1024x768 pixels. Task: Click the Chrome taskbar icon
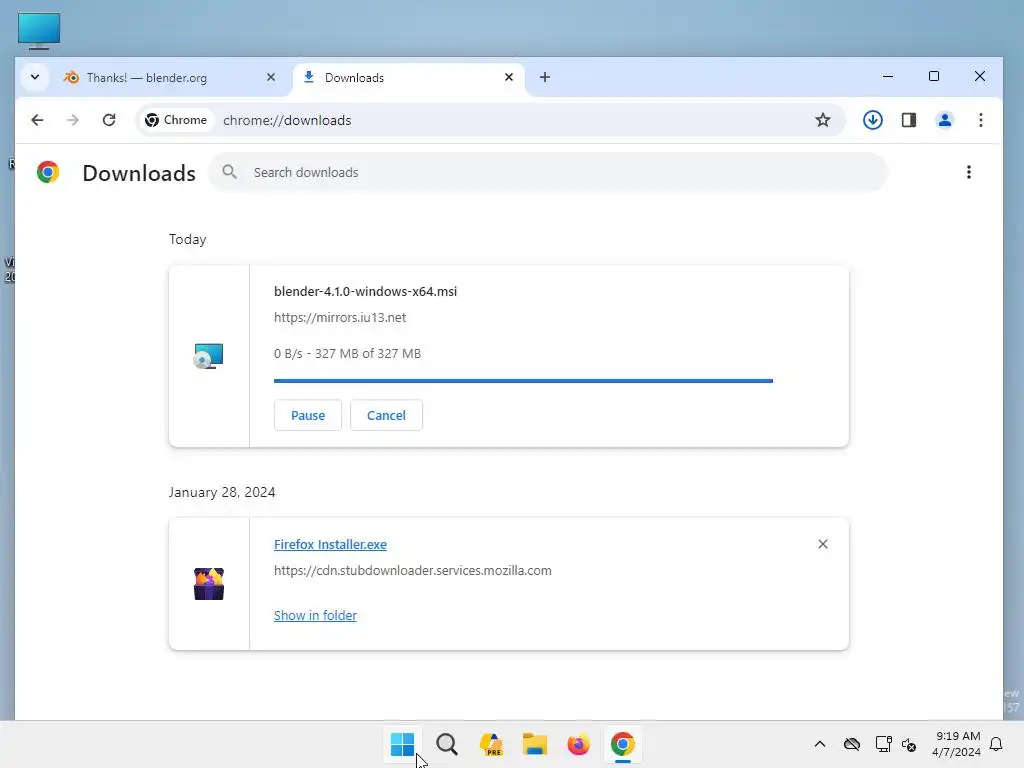(623, 744)
